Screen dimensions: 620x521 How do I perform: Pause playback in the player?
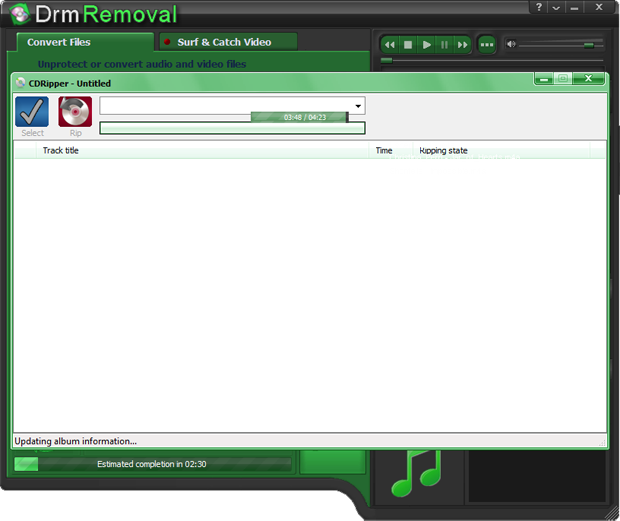pyautogui.click(x=444, y=45)
